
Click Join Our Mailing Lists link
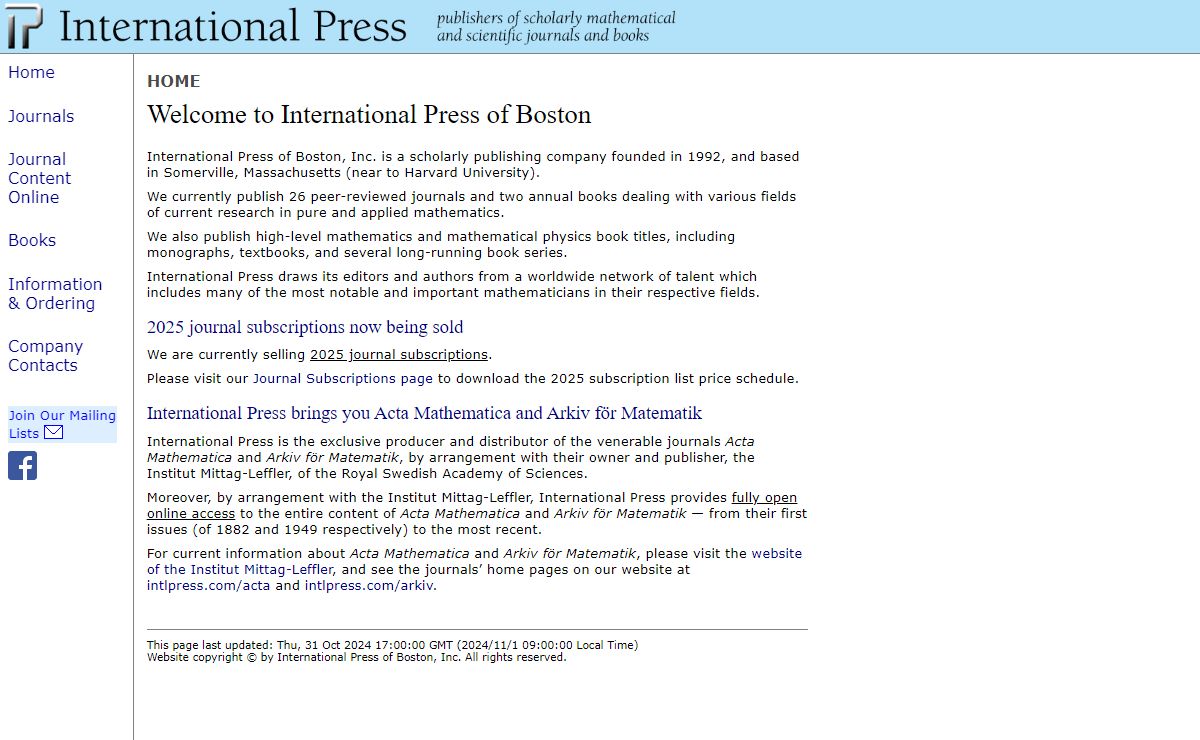pos(62,424)
